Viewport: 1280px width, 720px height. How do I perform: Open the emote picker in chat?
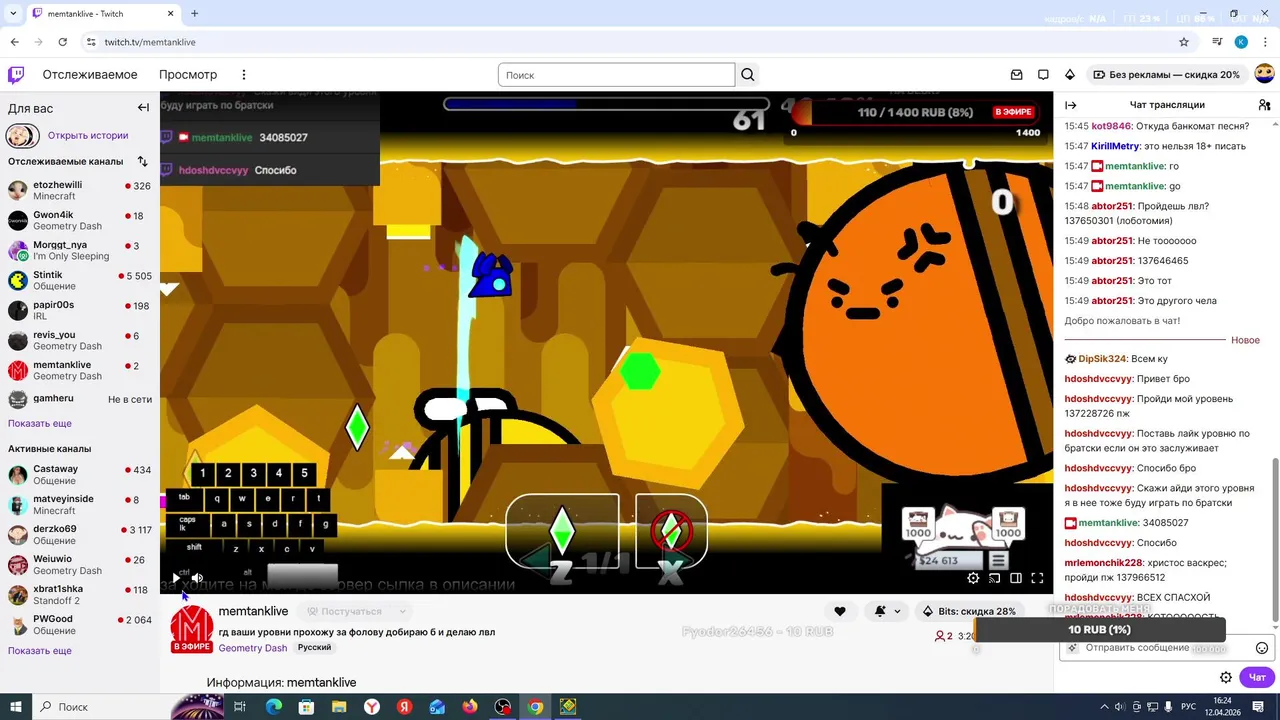click(x=1262, y=648)
